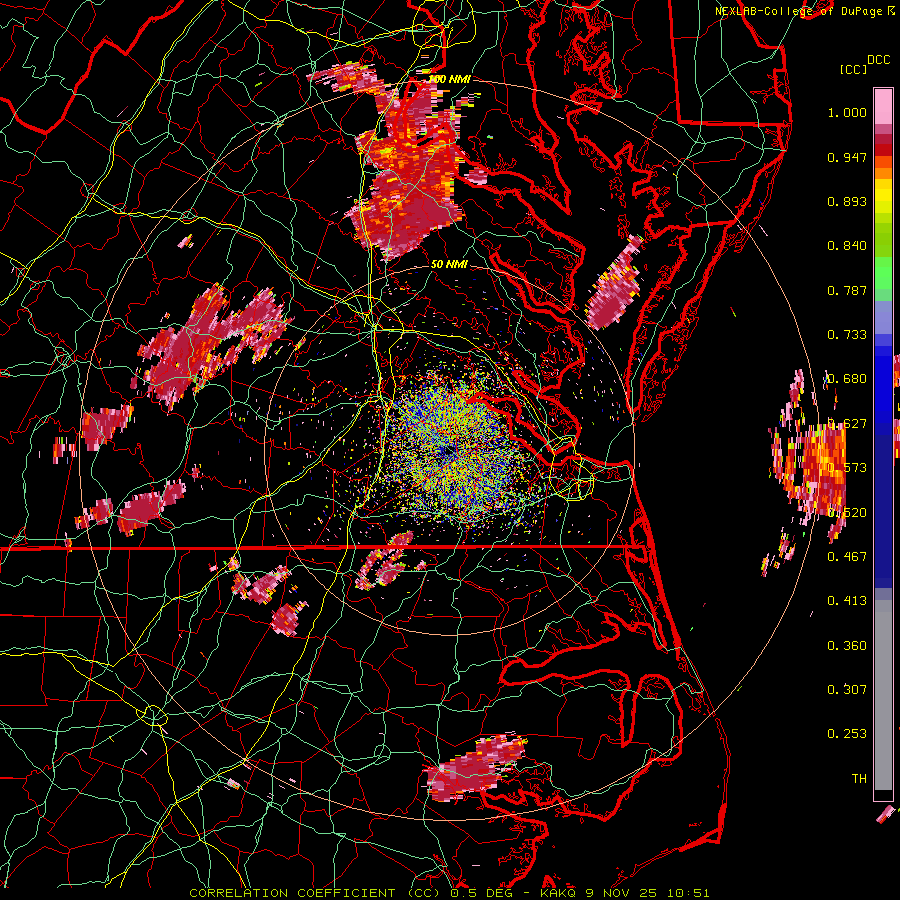Pick the yellow band of the color bar
The height and width of the screenshot is (900, 900).
point(883,197)
